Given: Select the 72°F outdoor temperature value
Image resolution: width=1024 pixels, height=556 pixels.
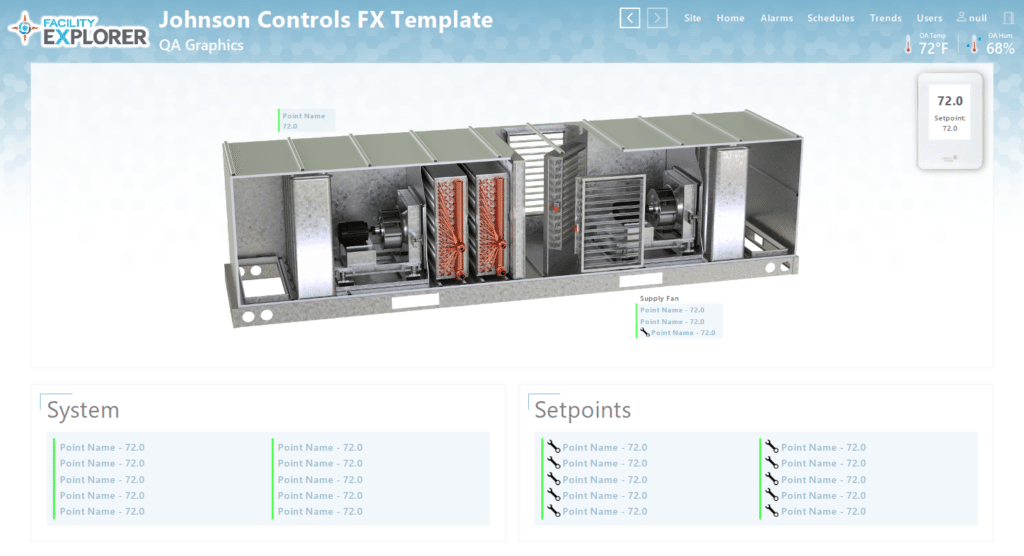Looking at the screenshot, I should pyautogui.click(x=933, y=48).
